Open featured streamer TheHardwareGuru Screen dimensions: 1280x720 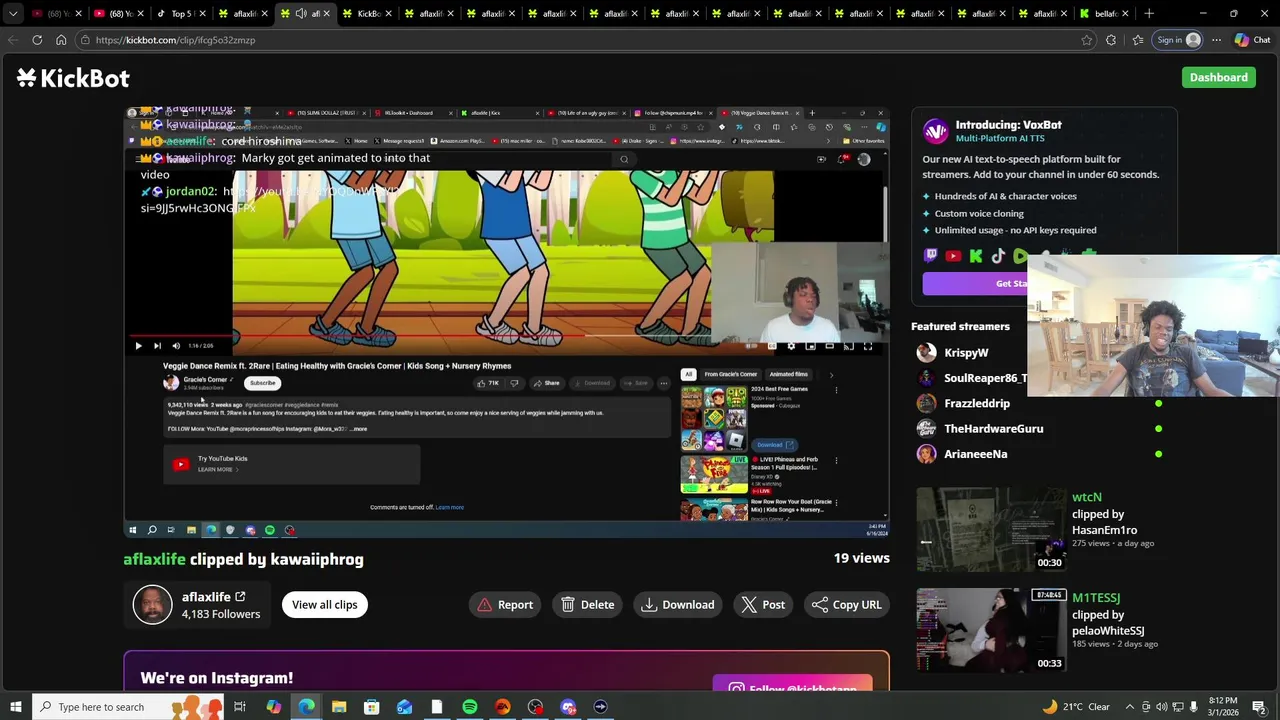994,428
